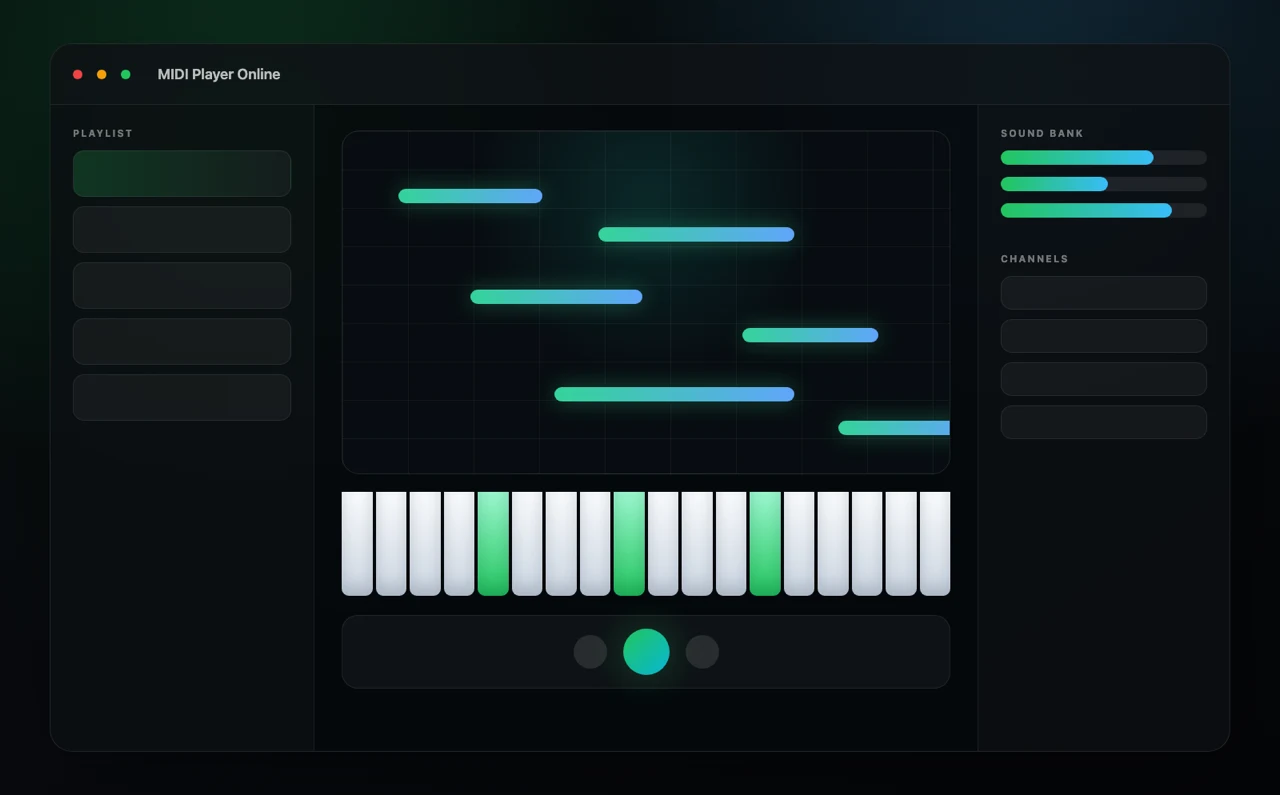
Task: Click the PLAYLIST heading
Action: pos(103,133)
